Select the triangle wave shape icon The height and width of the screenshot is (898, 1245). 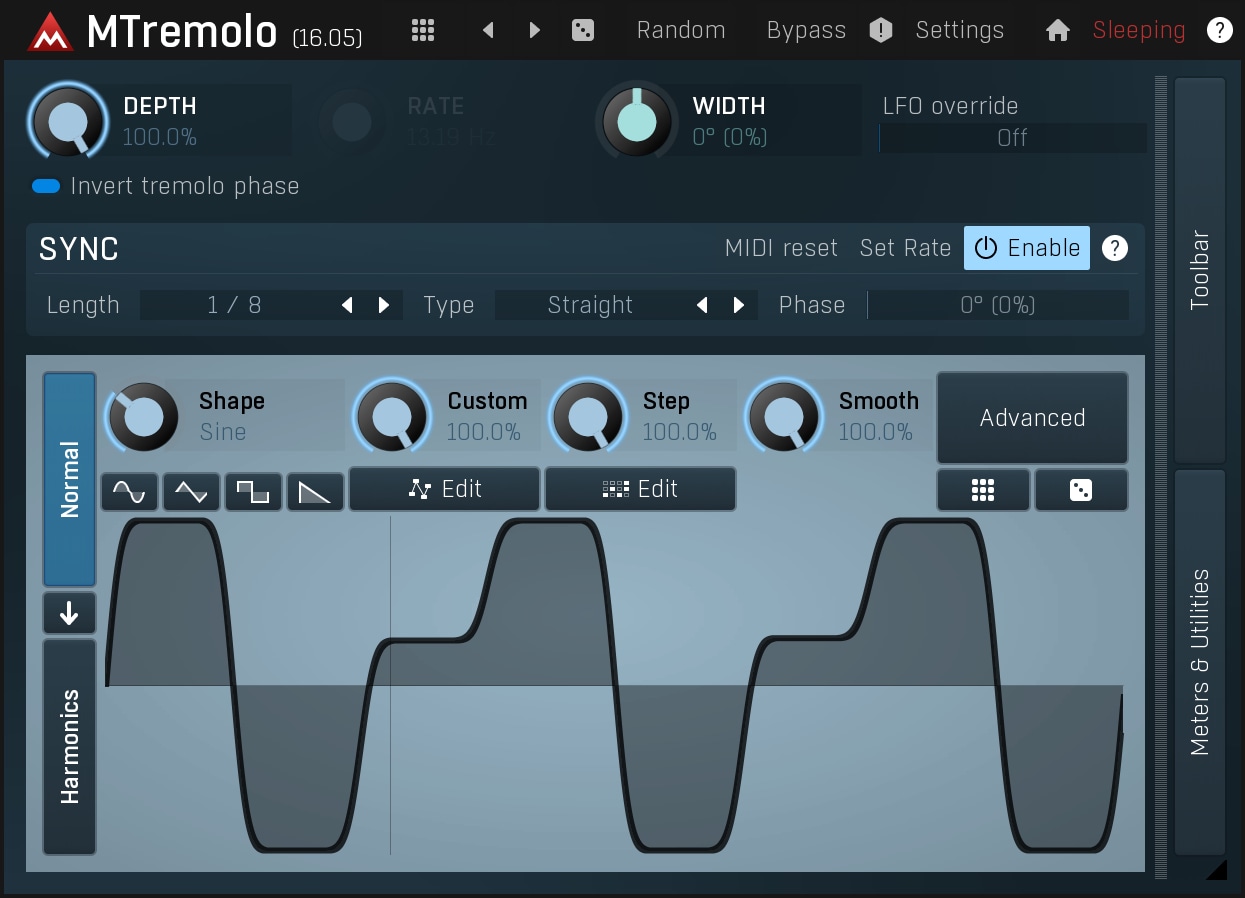coord(191,491)
